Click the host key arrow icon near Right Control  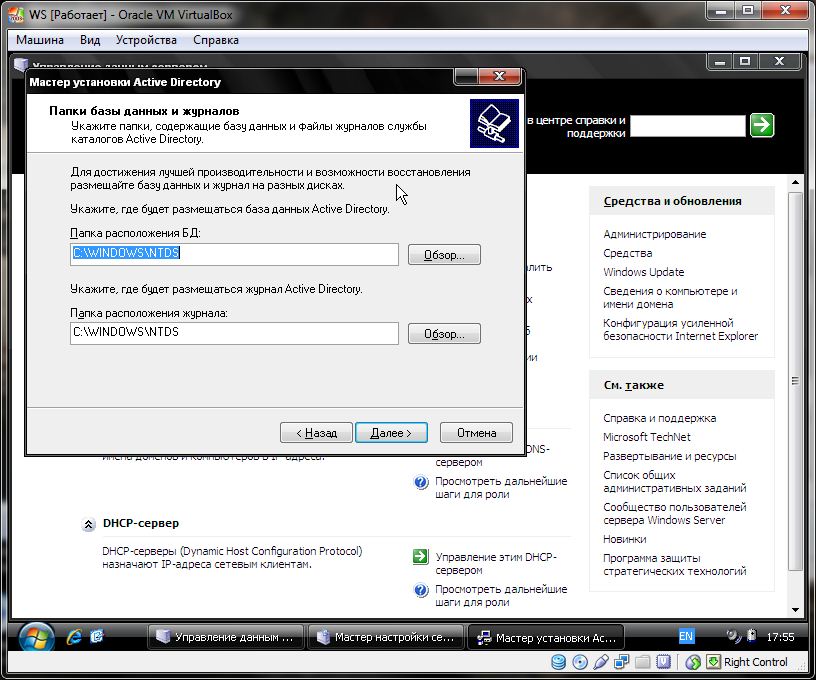click(713, 662)
